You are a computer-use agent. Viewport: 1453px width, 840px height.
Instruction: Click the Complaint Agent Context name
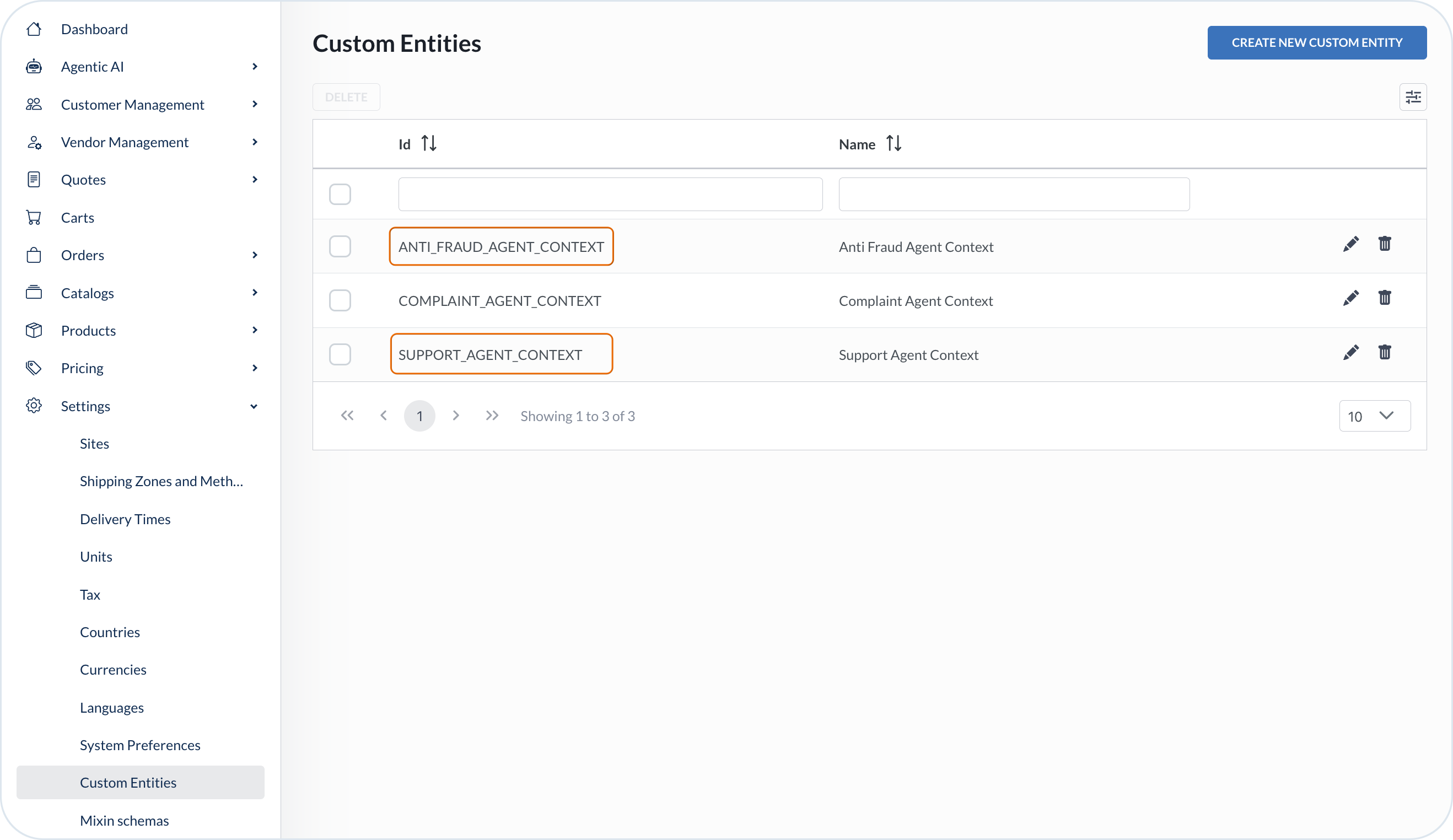click(916, 301)
